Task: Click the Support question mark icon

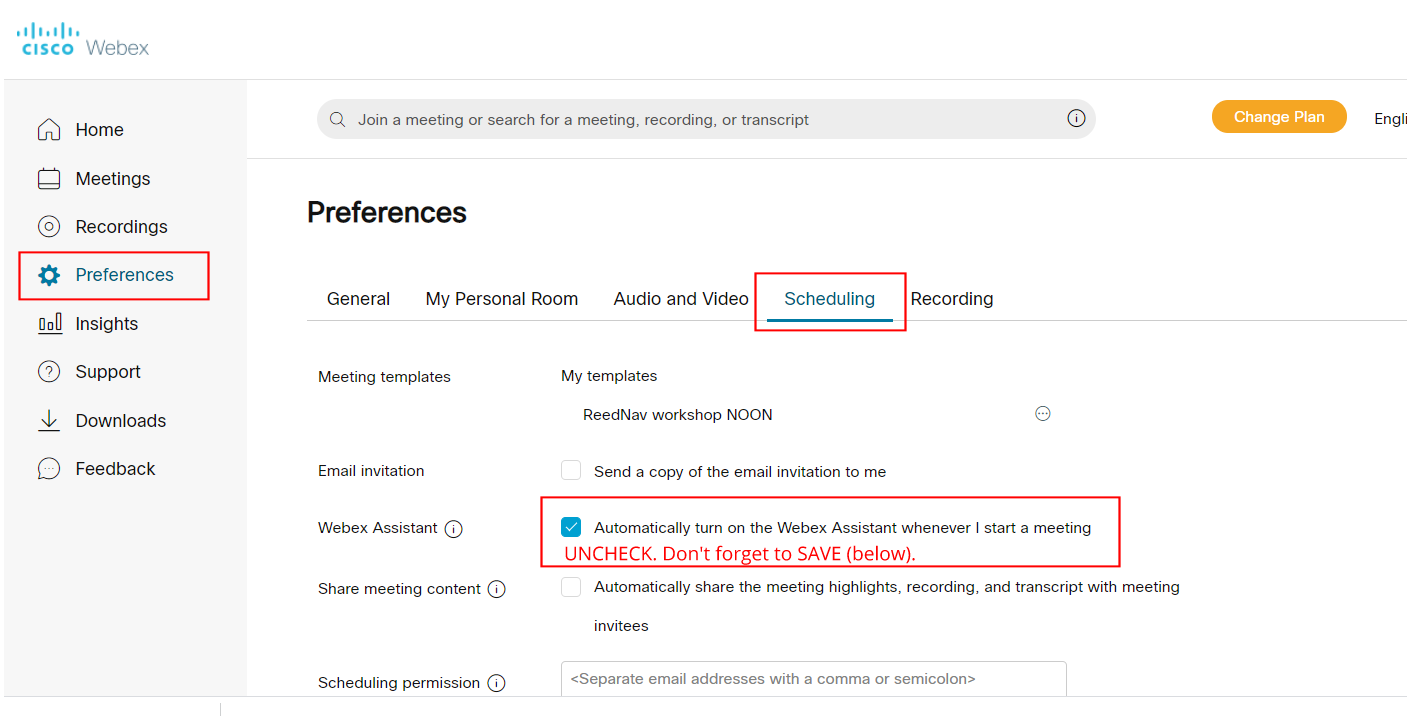Action: coord(49,372)
